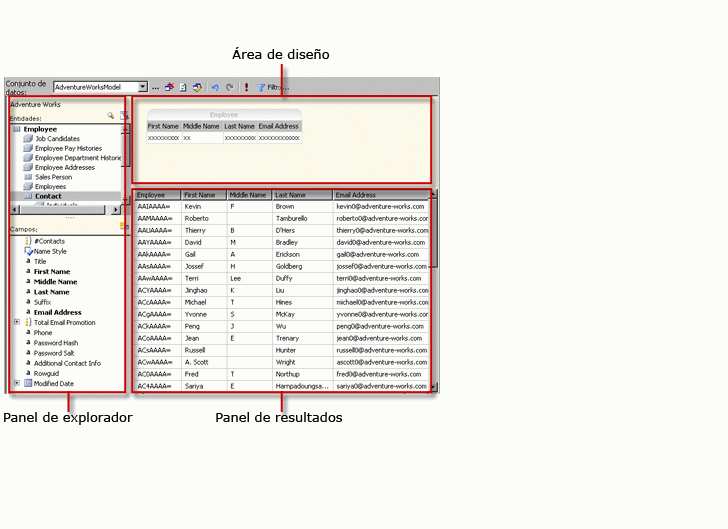Click the entities list right scroll arrow

[116, 210]
